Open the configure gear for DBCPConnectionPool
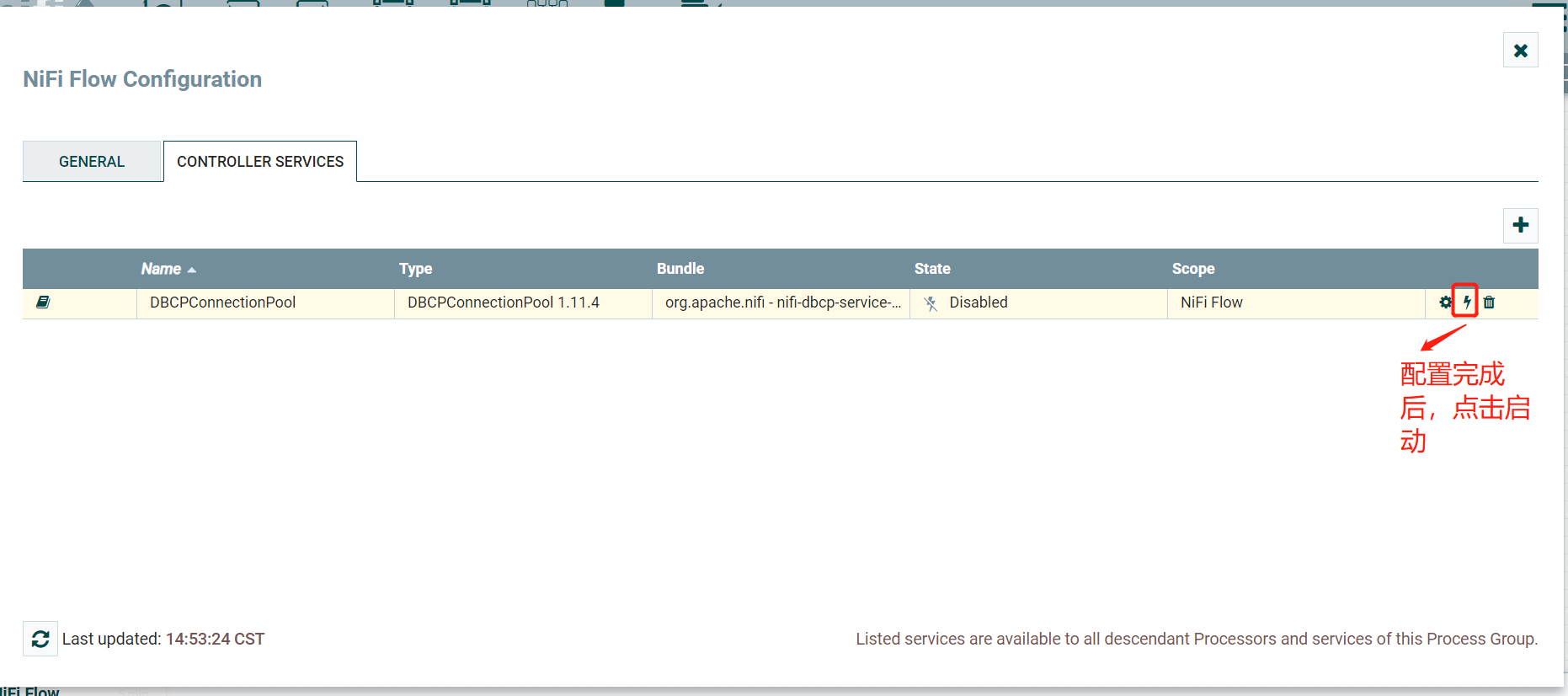1568x696 pixels. tap(1445, 302)
